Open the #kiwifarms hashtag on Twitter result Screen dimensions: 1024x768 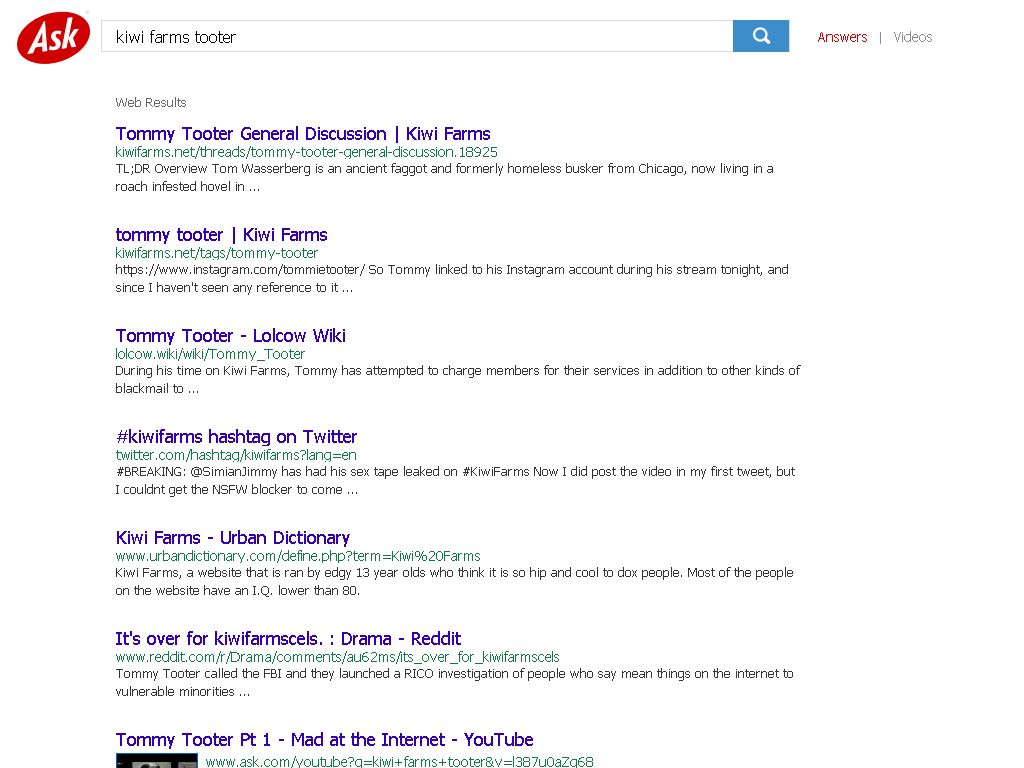click(236, 437)
